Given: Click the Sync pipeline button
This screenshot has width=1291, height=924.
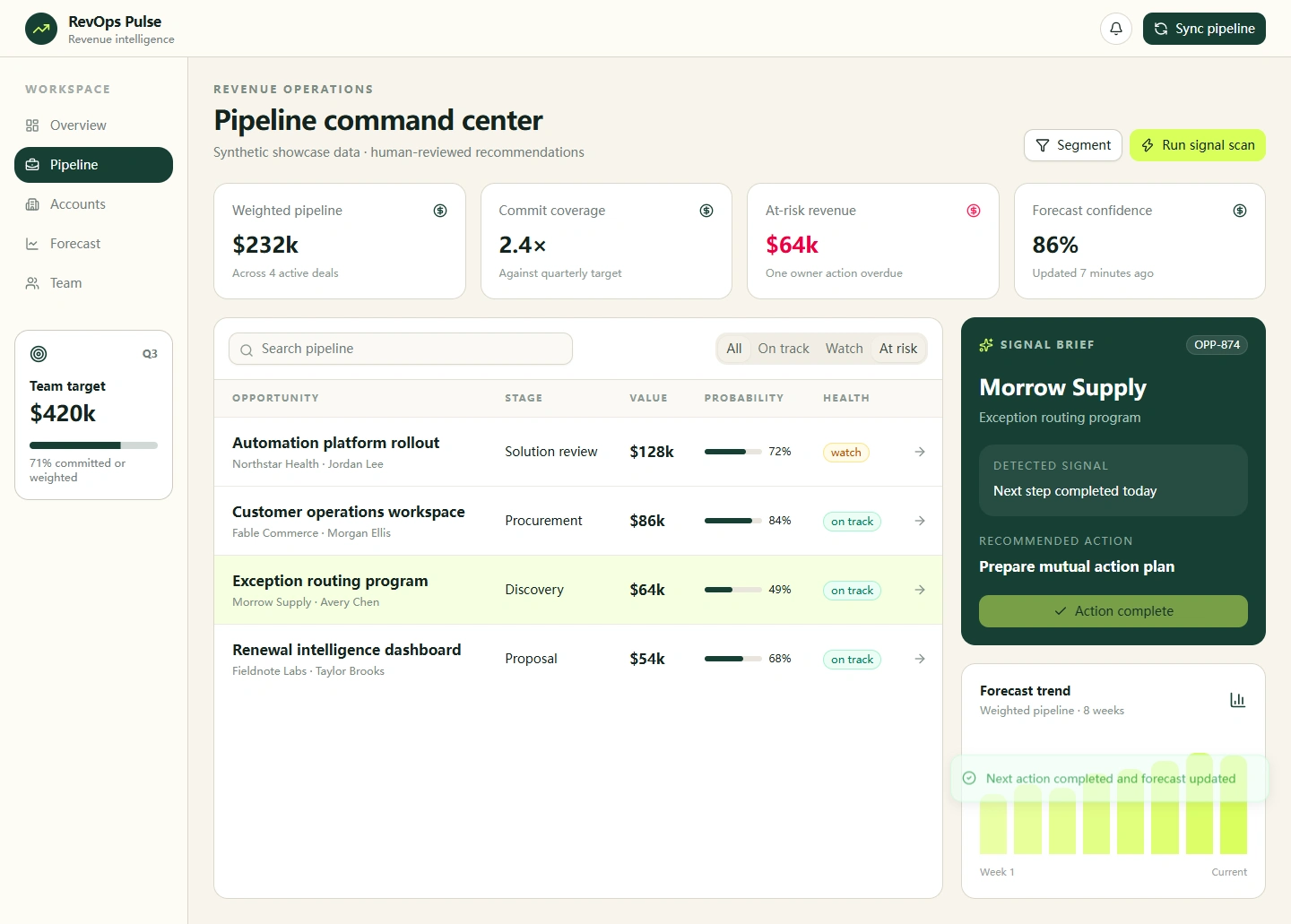Looking at the screenshot, I should tap(1204, 29).
